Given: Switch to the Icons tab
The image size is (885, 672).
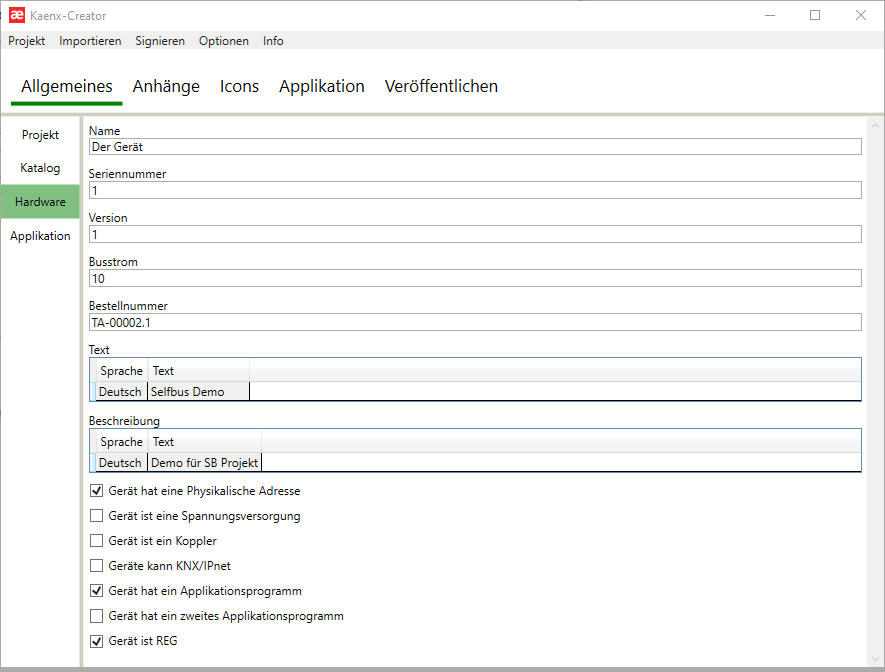Looking at the screenshot, I should [239, 87].
